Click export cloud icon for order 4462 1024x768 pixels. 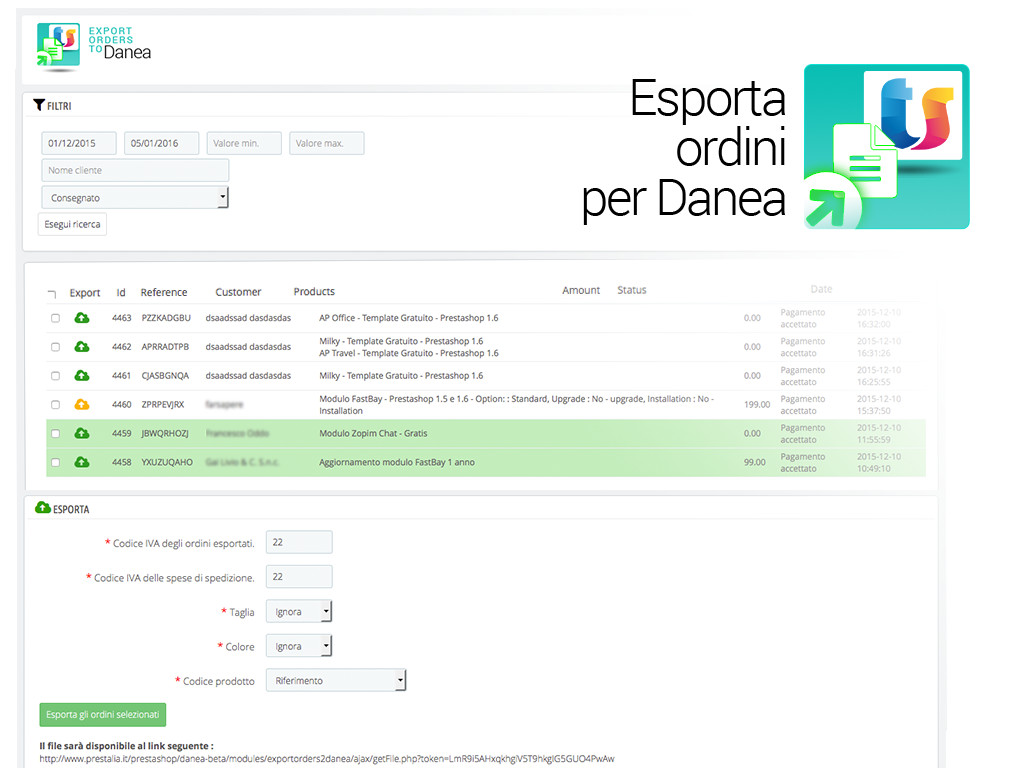(82, 347)
